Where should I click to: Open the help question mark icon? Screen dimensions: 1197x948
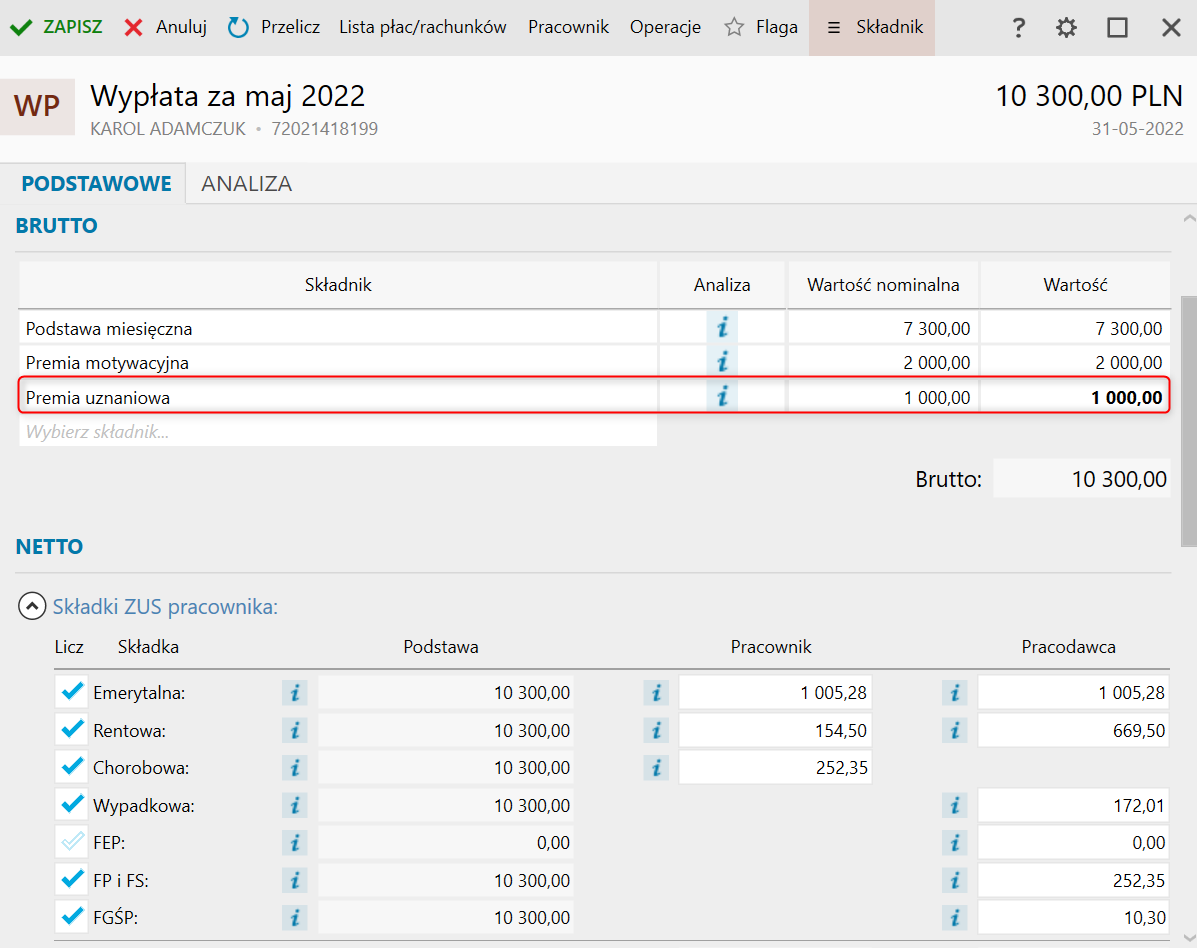coord(1018,28)
